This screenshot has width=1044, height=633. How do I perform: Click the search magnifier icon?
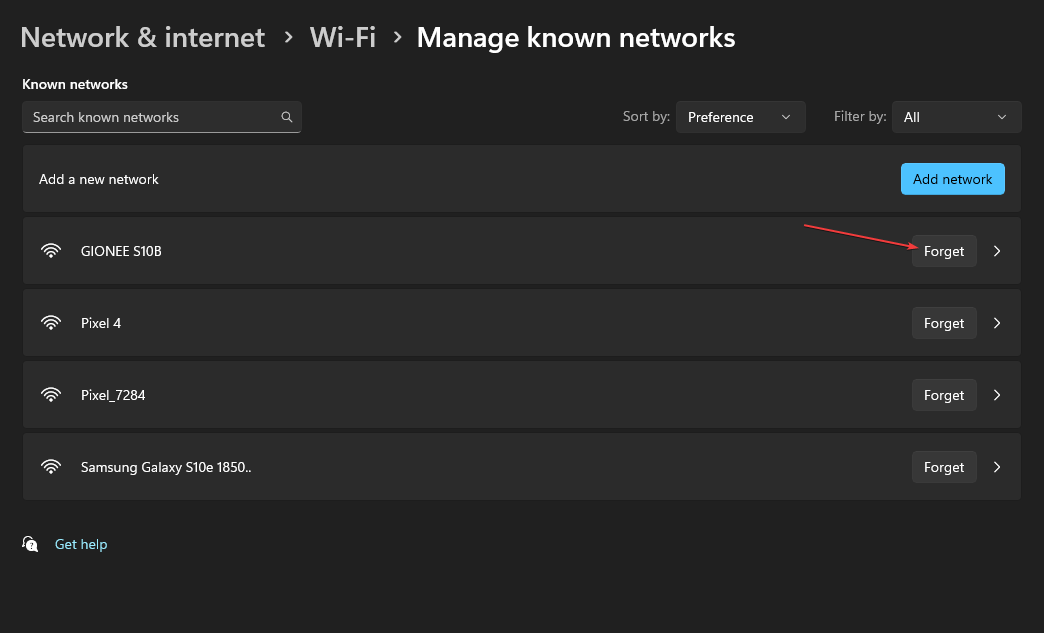[287, 117]
